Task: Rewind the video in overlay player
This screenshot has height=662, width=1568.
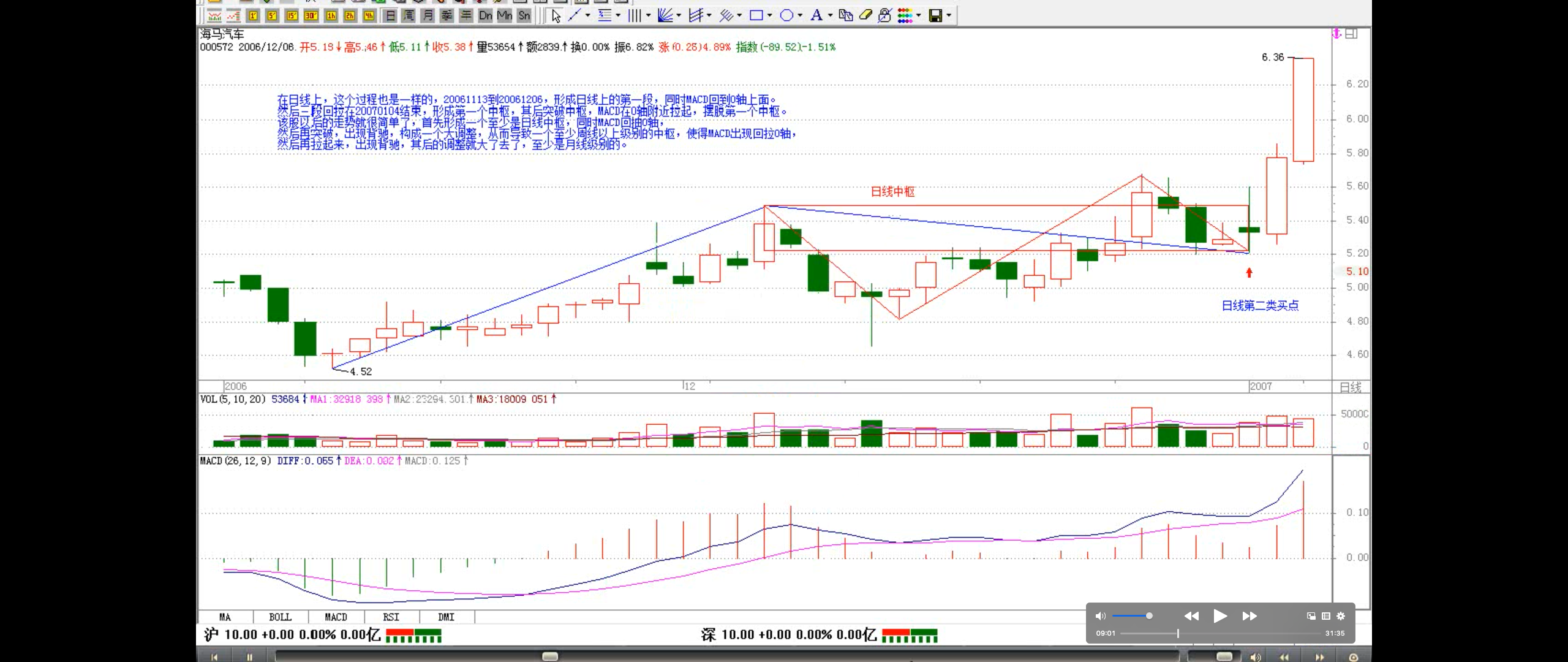Action: click(x=1191, y=616)
